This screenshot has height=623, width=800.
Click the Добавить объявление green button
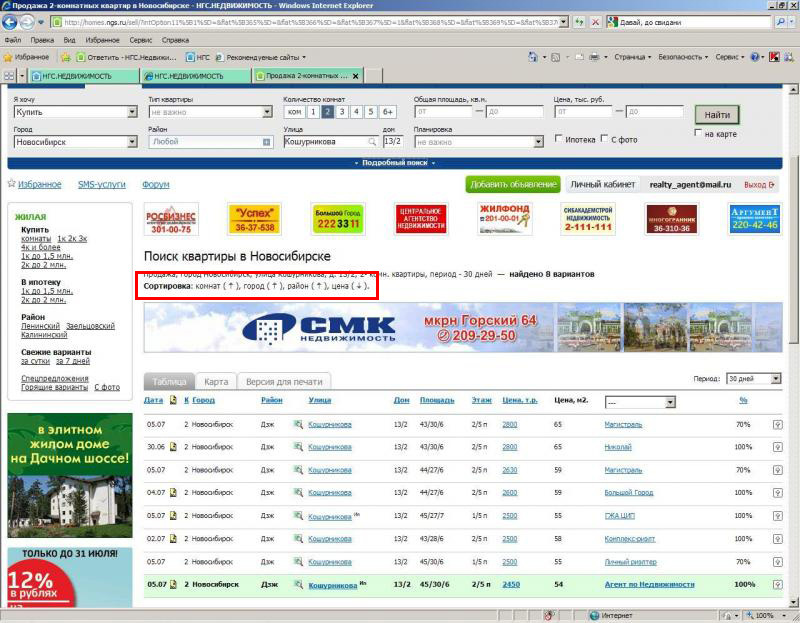click(x=512, y=184)
